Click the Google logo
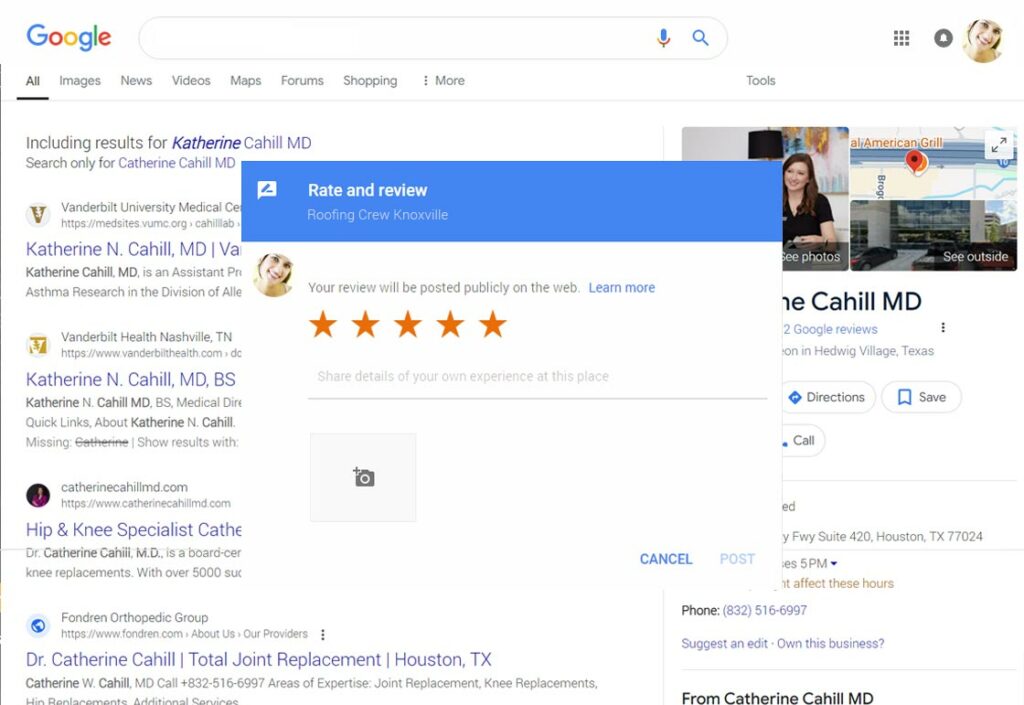 (69, 37)
